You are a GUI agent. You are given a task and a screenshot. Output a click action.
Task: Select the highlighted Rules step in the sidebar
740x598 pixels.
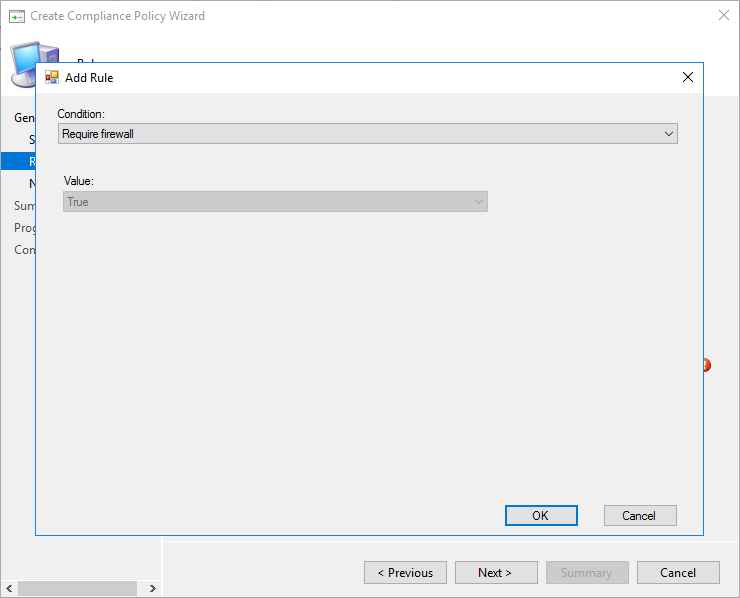(x=18, y=161)
